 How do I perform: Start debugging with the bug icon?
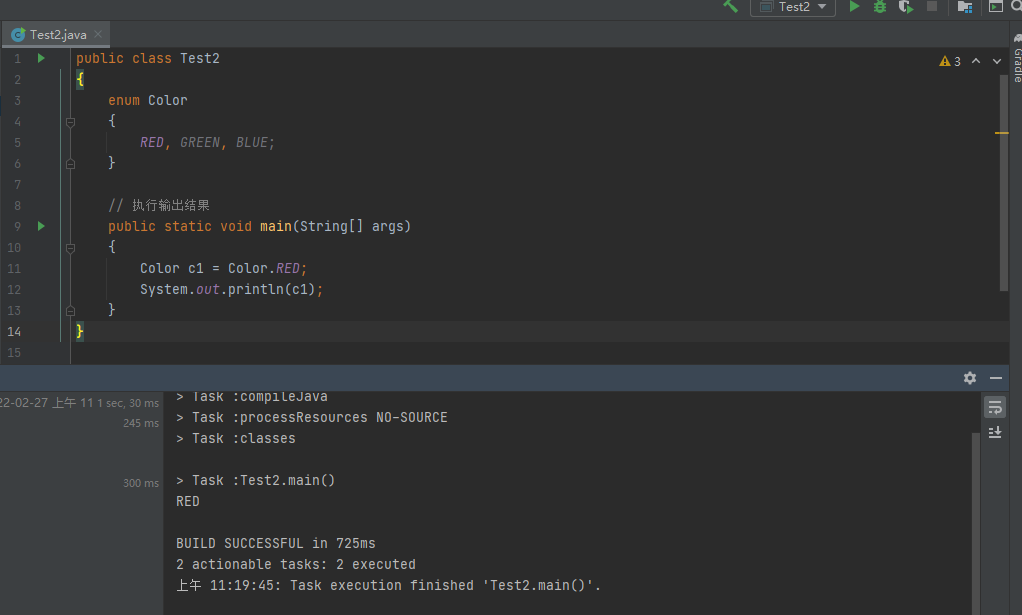pyautogui.click(x=880, y=6)
